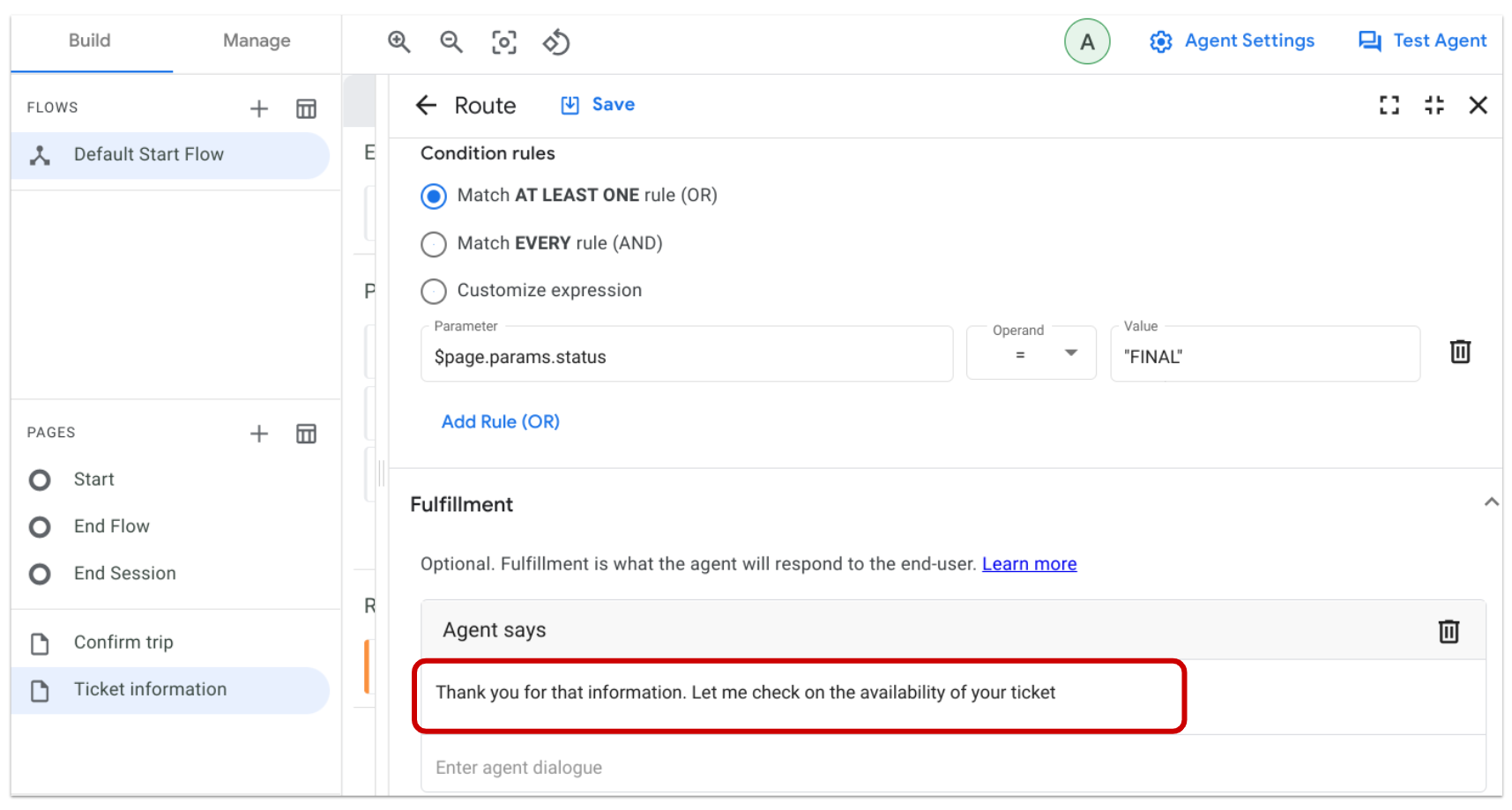Viewport: 1512px width, 810px height.
Task: Click the reset layout icon
Action: [x=556, y=41]
